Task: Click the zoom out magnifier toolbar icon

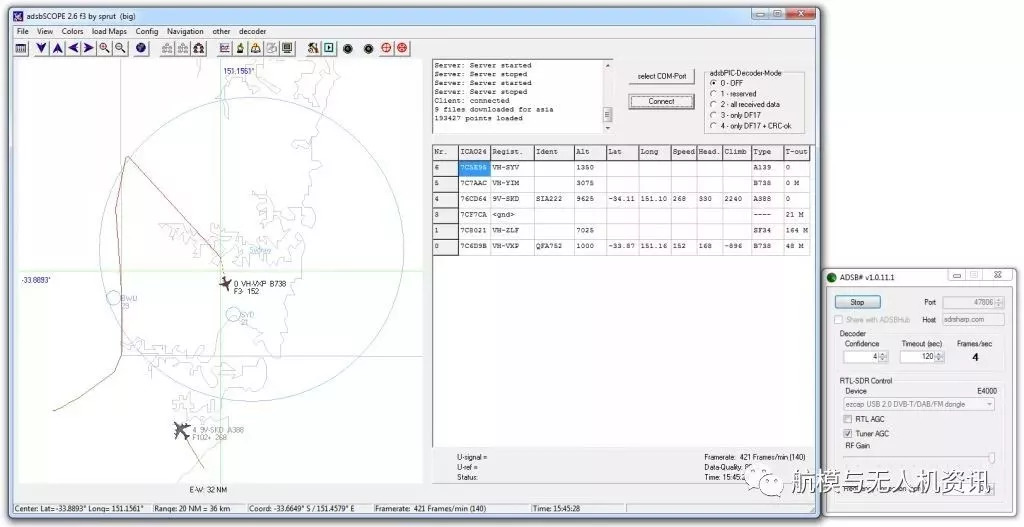Action: click(120, 48)
